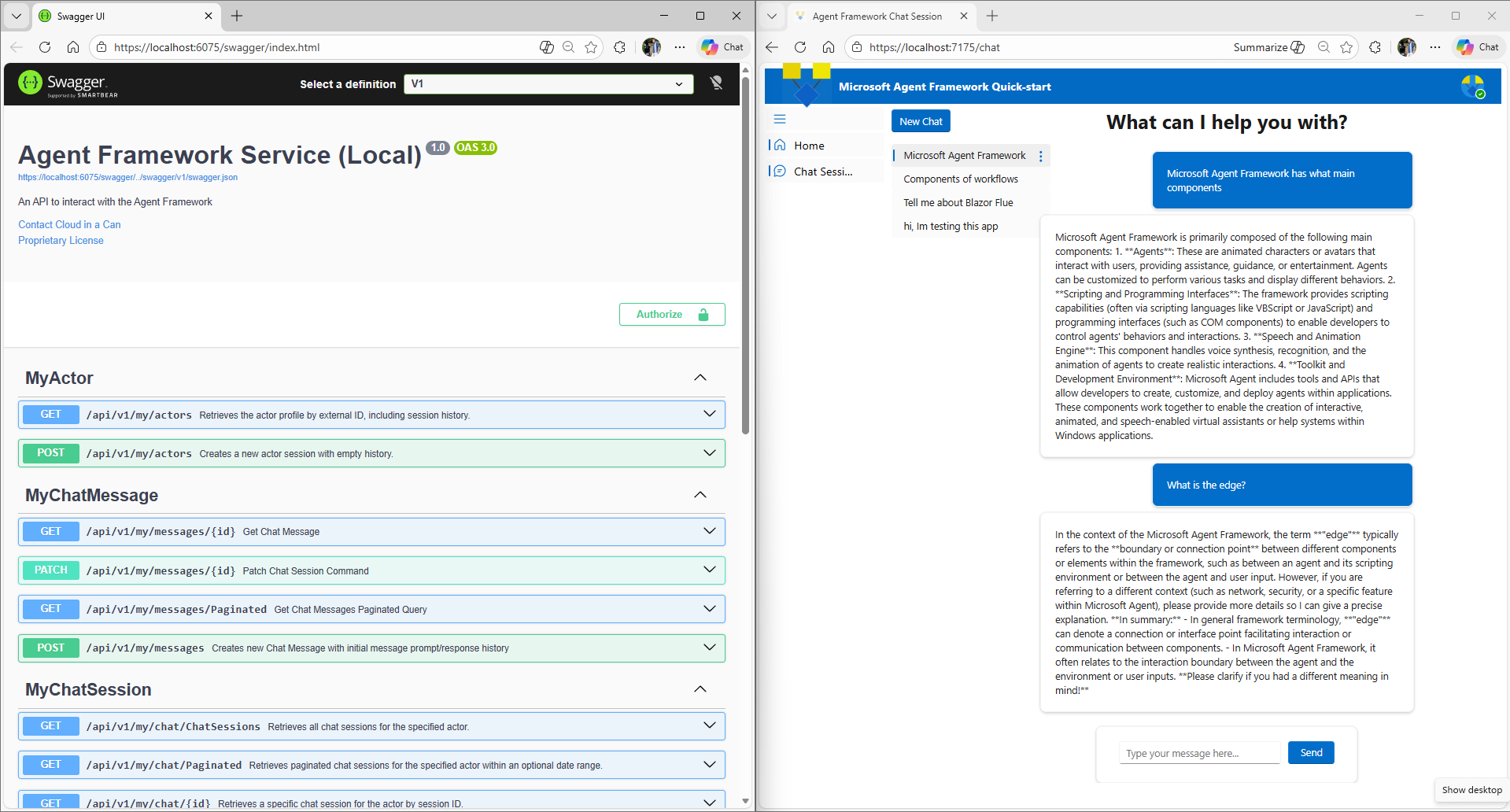Collapse the MyChatSession section
This screenshot has height=812, width=1510.
[700, 689]
